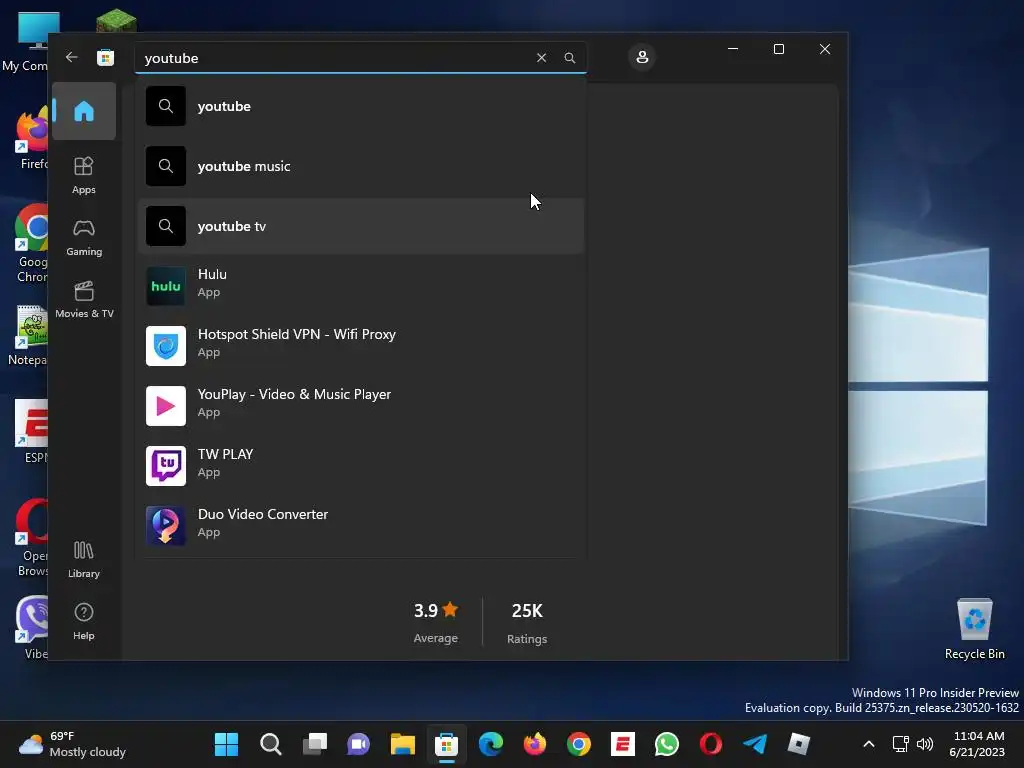
Task: Select Firefox desktop shortcut
Action: [x=31, y=140]
